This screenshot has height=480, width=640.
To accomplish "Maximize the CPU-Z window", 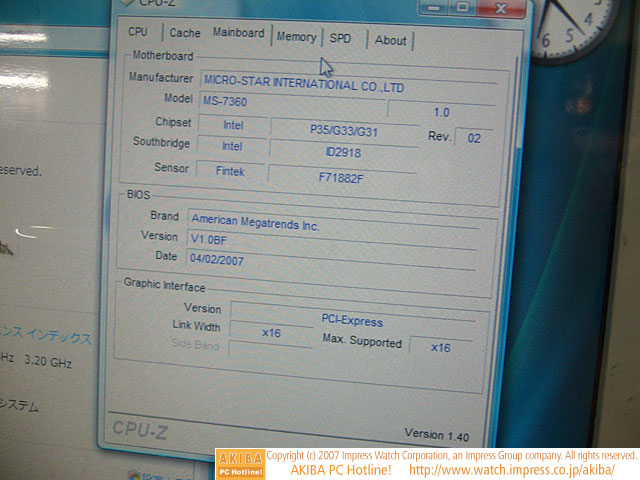I will (x=462, y=5).
